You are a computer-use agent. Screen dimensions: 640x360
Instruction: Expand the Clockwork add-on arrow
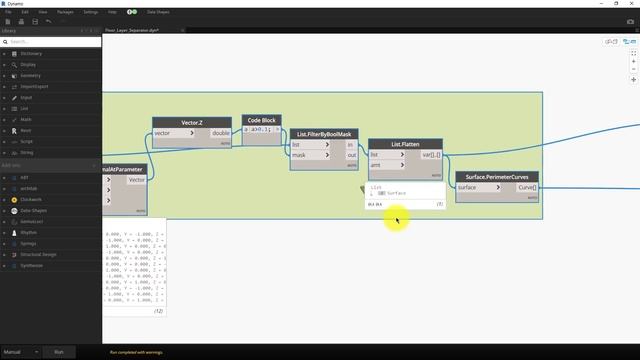(4, 200)
